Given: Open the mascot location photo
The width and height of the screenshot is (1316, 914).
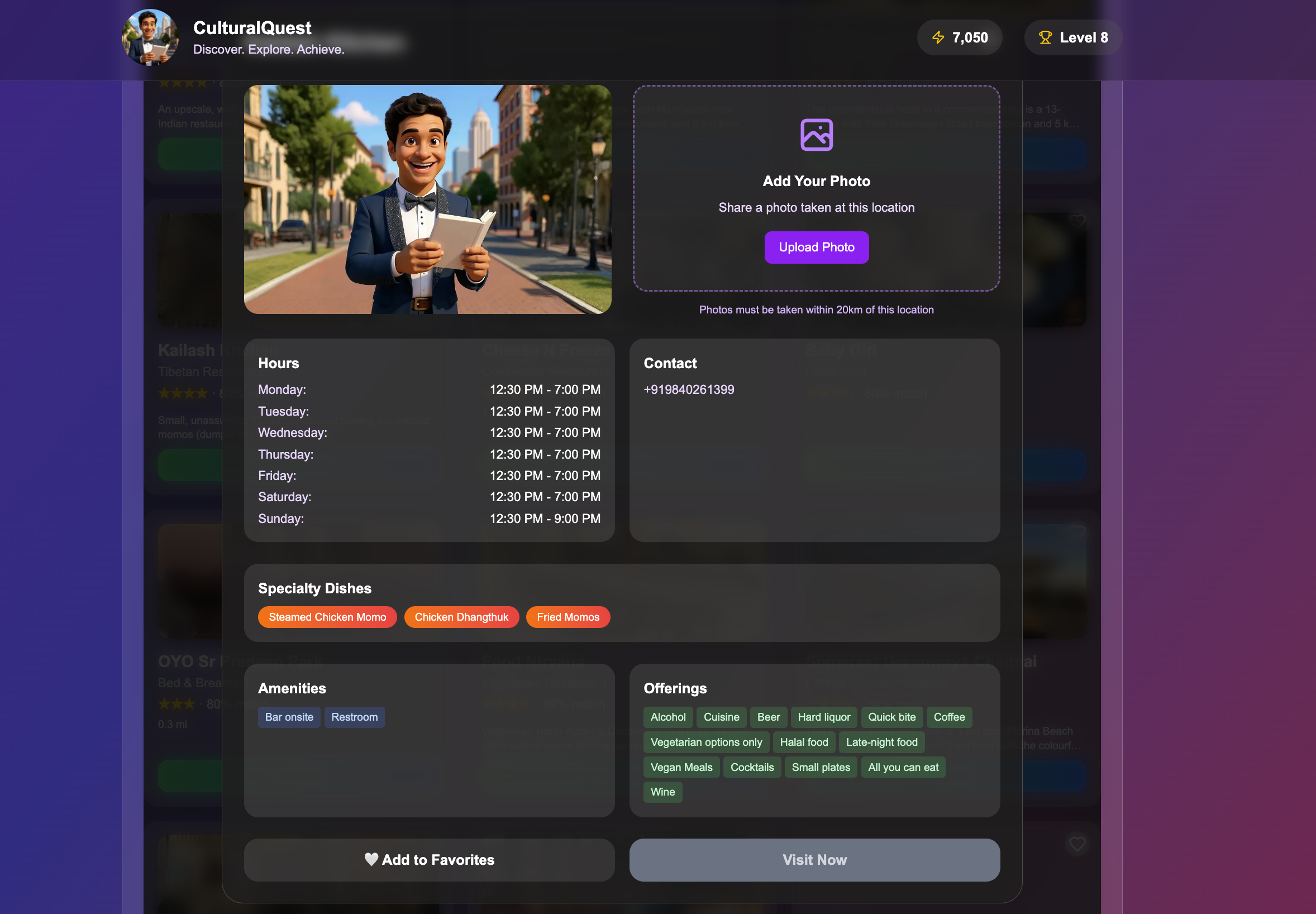Looking at the screenshot, I should (x=427, y=199).
